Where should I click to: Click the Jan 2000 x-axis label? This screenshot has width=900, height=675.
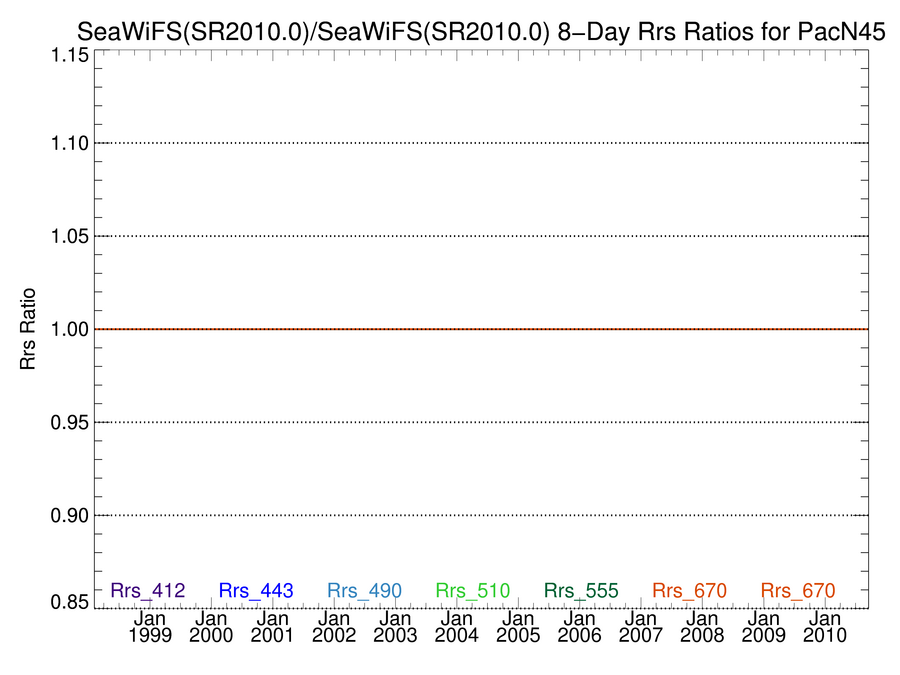(211, 627)
